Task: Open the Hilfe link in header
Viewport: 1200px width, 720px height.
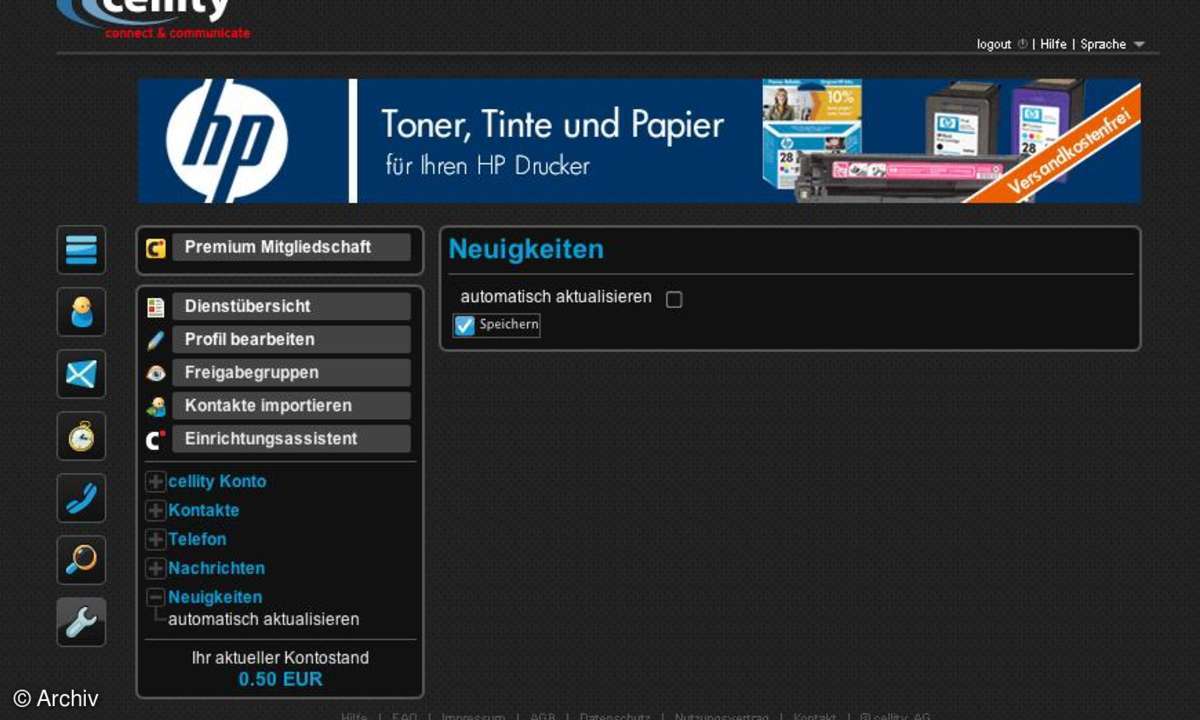Action: pyautogui.click(x=1053, y=44)
